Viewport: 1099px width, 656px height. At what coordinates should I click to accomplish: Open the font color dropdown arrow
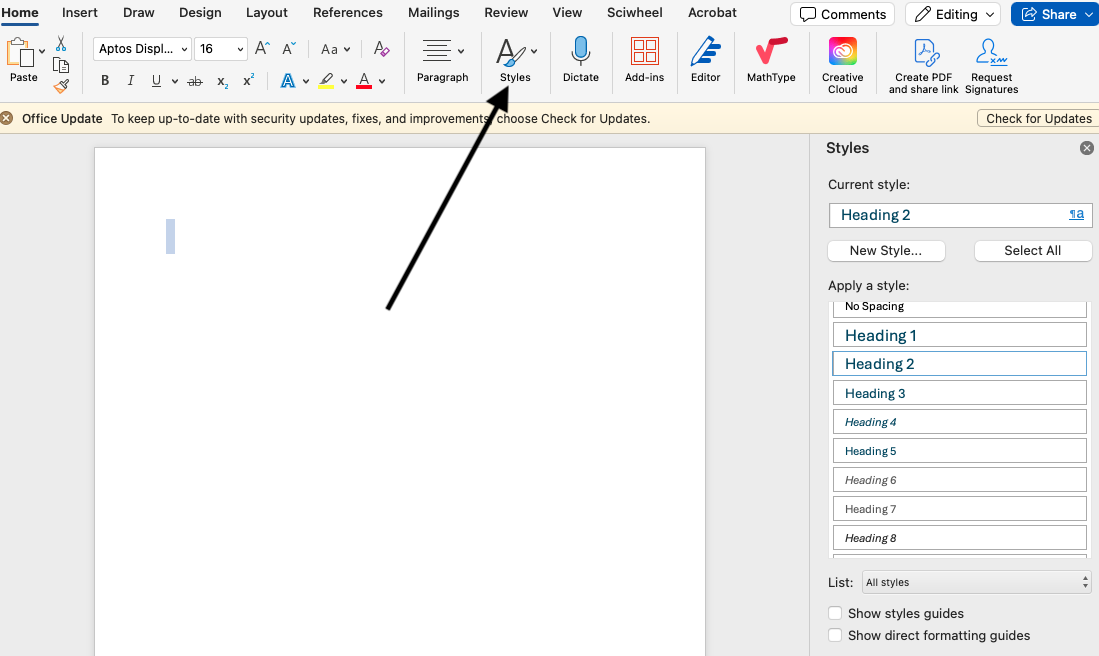pyautogui.click(x=382, y=81)
